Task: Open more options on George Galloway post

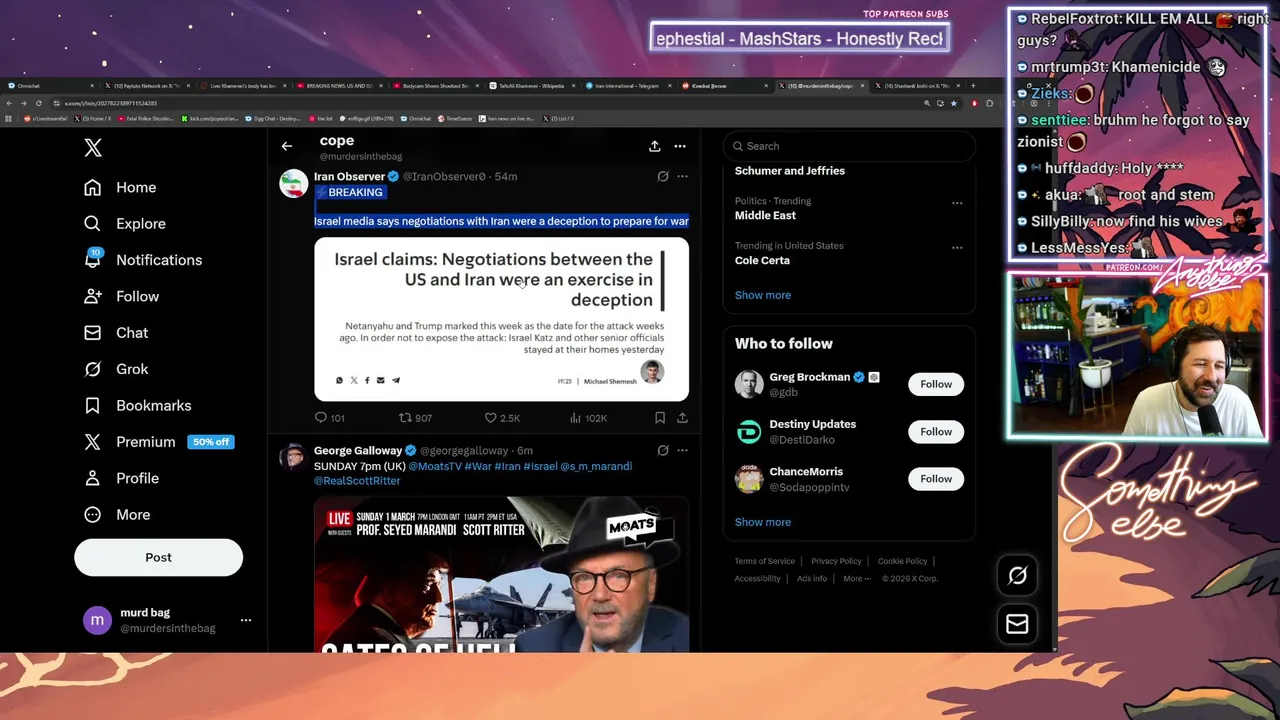Action: pos(682,450)
